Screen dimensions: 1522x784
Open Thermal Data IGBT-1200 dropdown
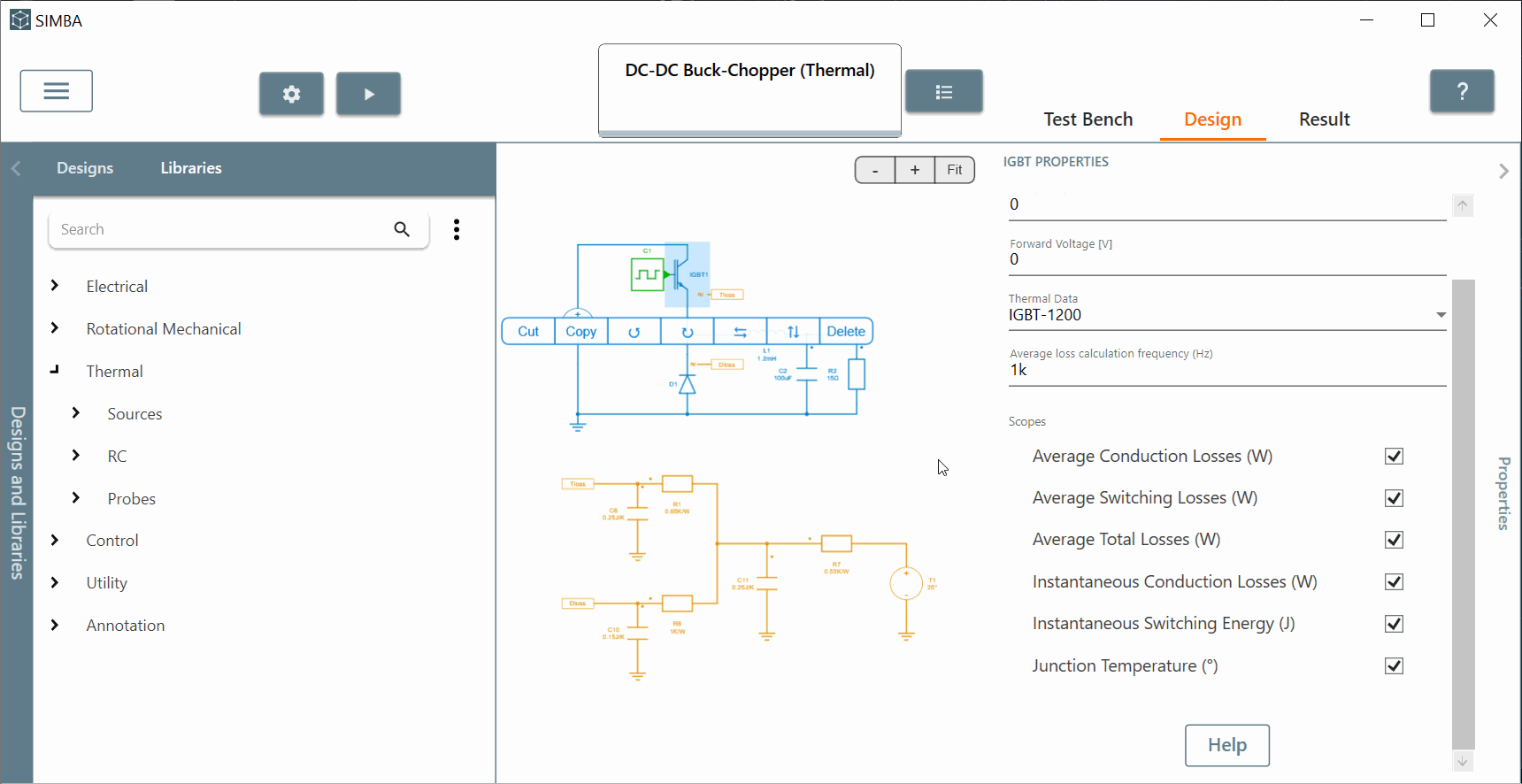click(x=1227, y=315)
